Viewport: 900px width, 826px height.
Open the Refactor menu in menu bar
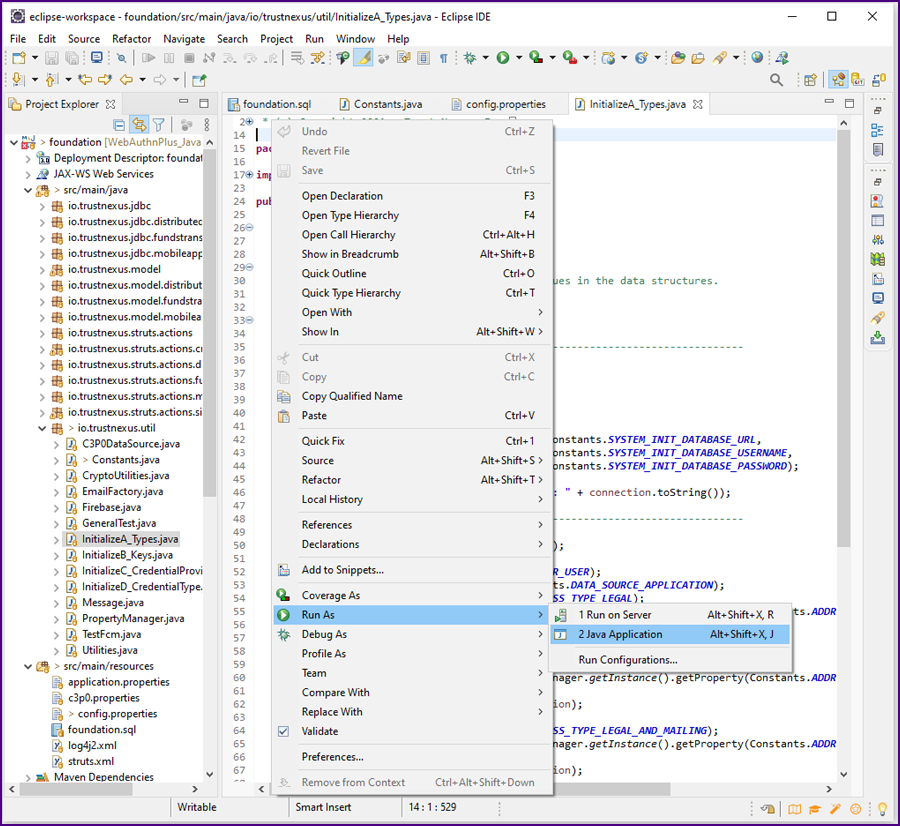pos(131,38)
